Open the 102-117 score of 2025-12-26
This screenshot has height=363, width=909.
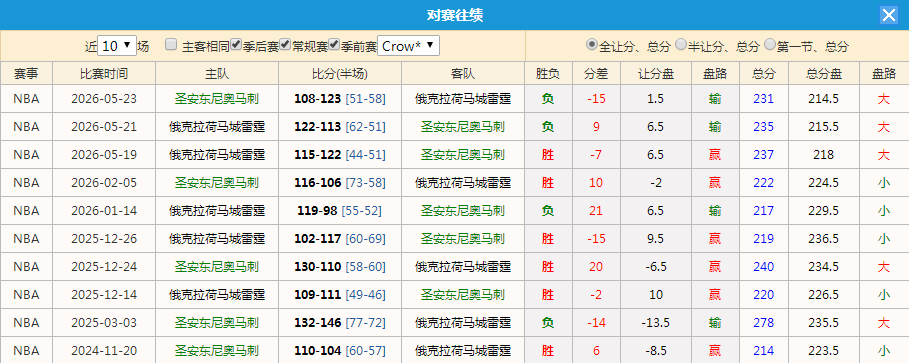(318, 238)
